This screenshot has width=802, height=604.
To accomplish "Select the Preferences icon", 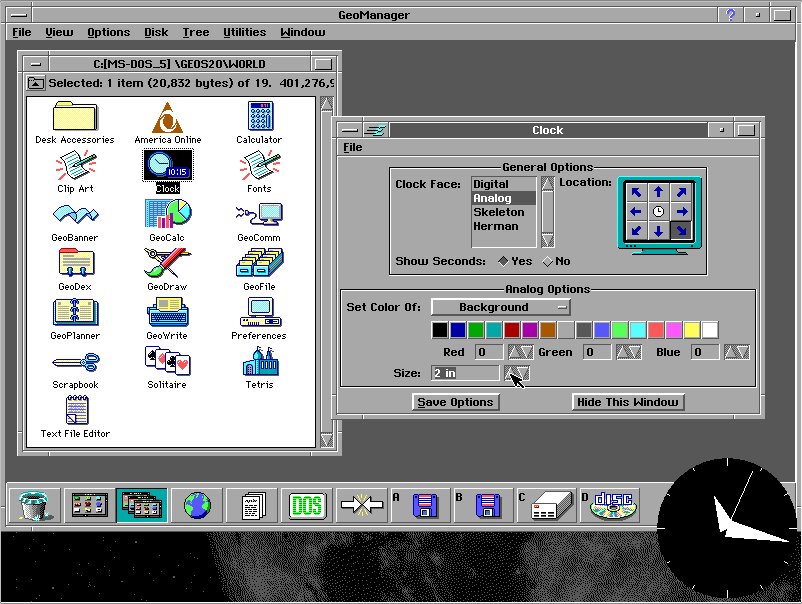I will [259, 319].
